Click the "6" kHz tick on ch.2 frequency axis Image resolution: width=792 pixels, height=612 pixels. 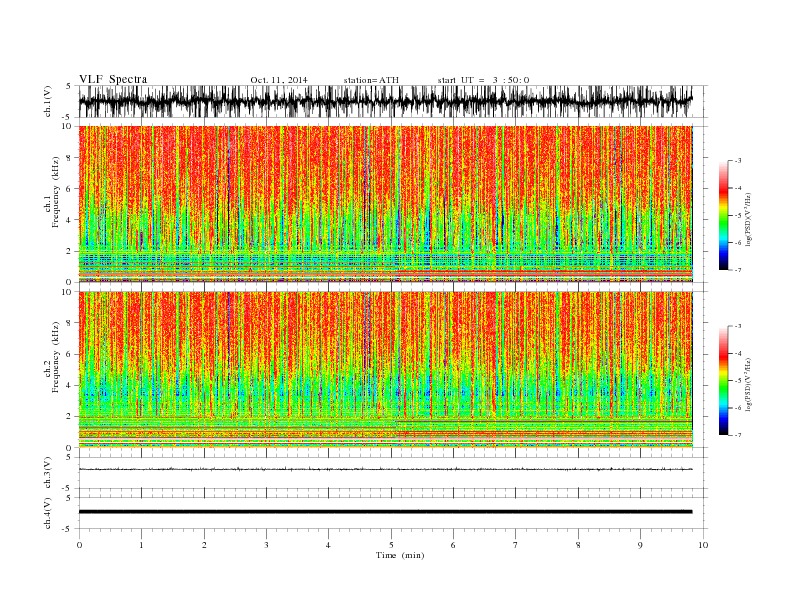69,354
